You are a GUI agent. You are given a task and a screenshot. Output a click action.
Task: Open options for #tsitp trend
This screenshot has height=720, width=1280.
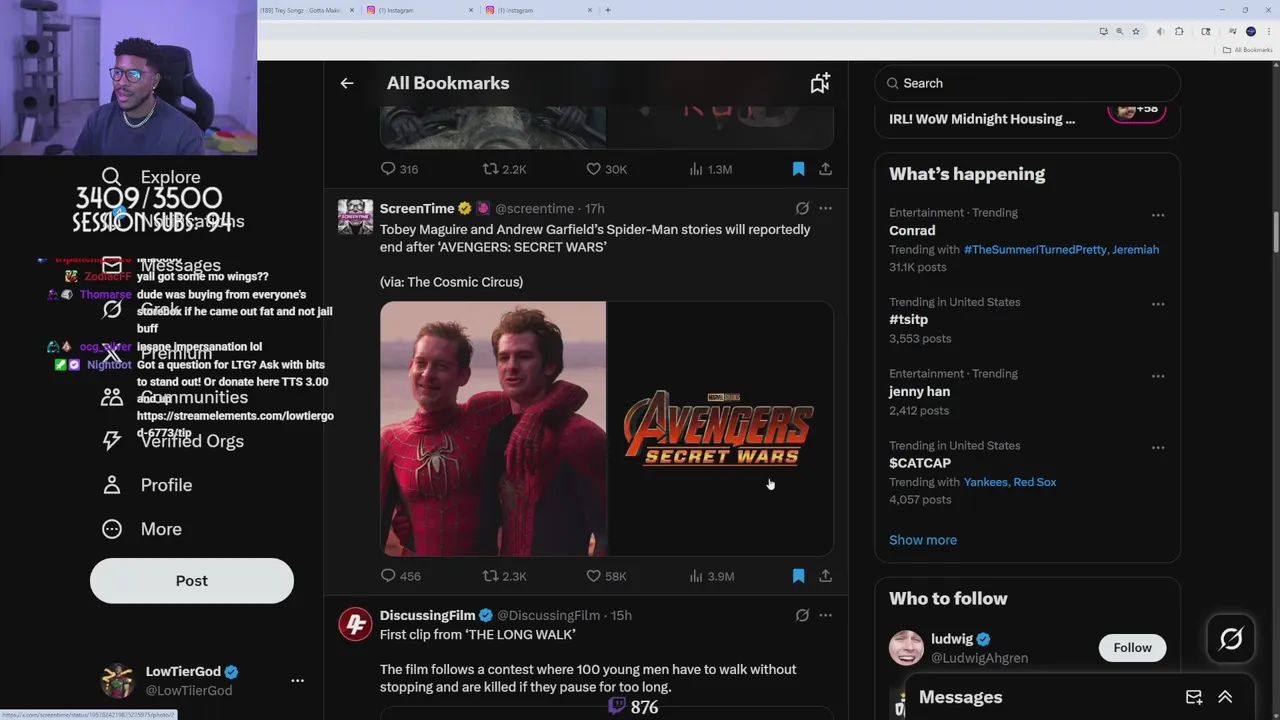(1158, 304)
